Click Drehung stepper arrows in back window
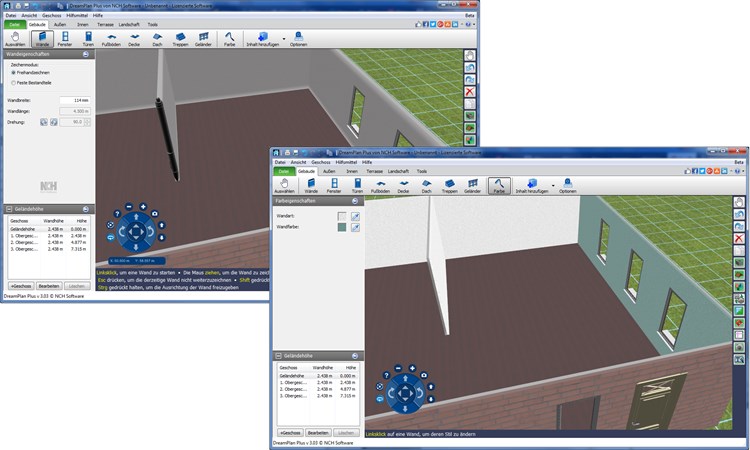The image size is (750, 450). coord(87,122)
